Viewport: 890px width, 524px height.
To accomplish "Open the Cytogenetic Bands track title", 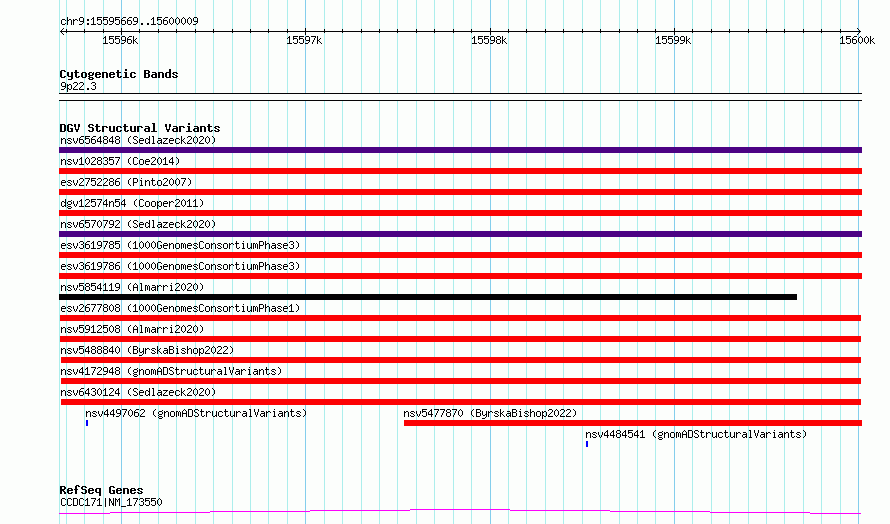I will tap(119, 74).
